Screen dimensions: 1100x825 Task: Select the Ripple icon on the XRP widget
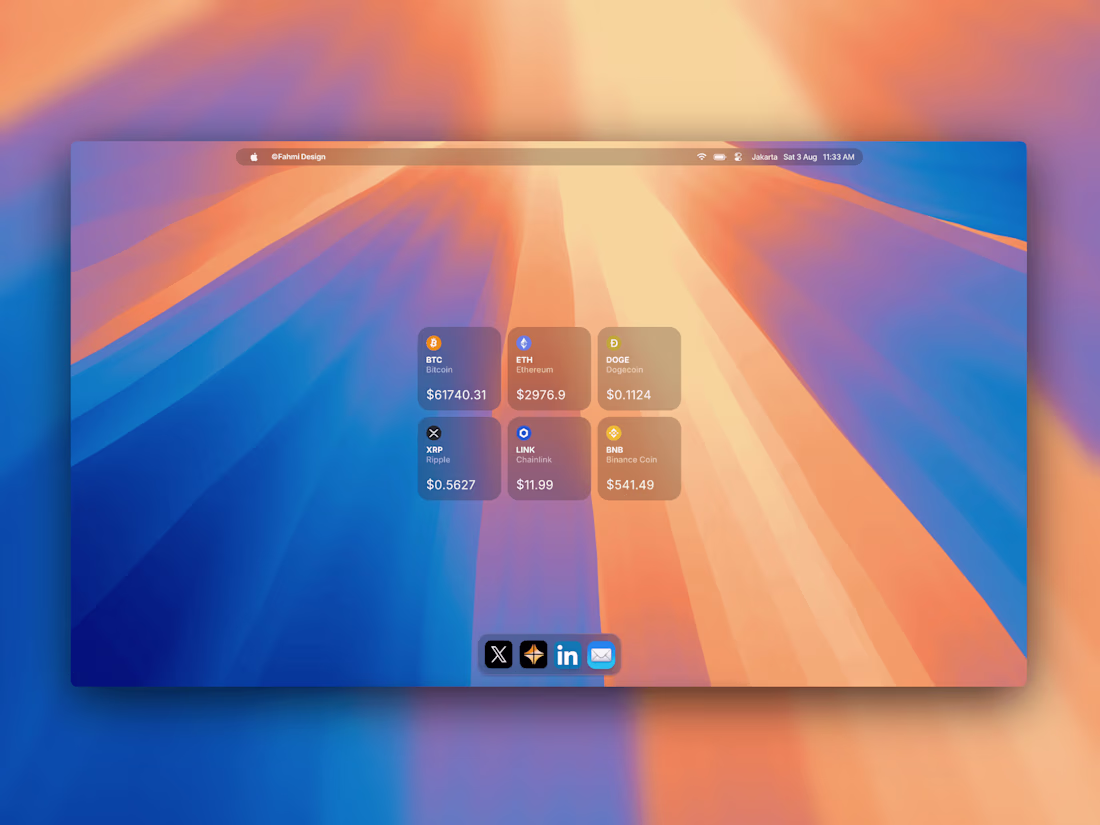[x=433, y=433]
